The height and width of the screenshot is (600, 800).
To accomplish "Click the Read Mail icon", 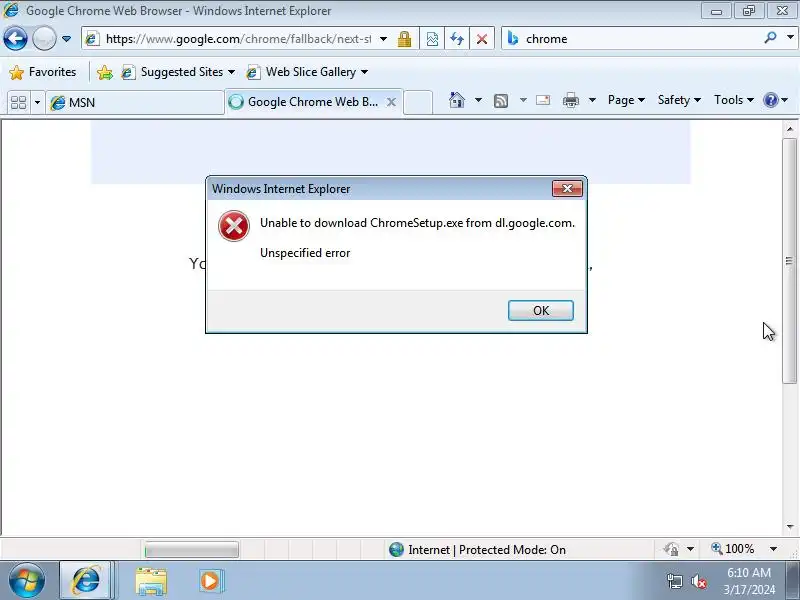I will [543, 100].
